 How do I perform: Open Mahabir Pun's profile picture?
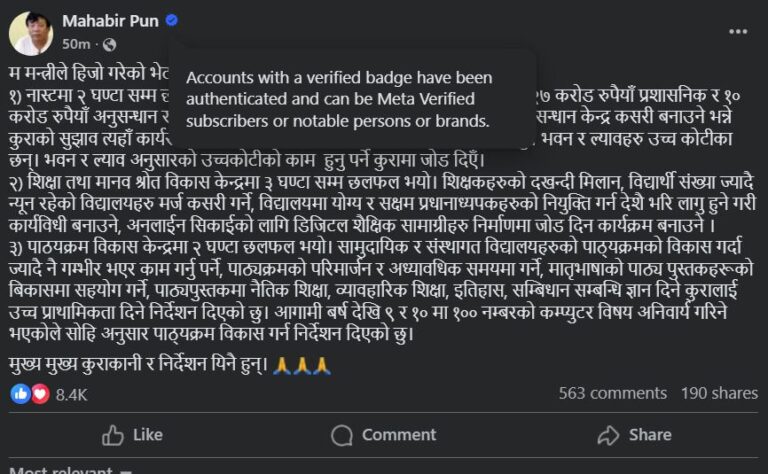pos(31,32)
